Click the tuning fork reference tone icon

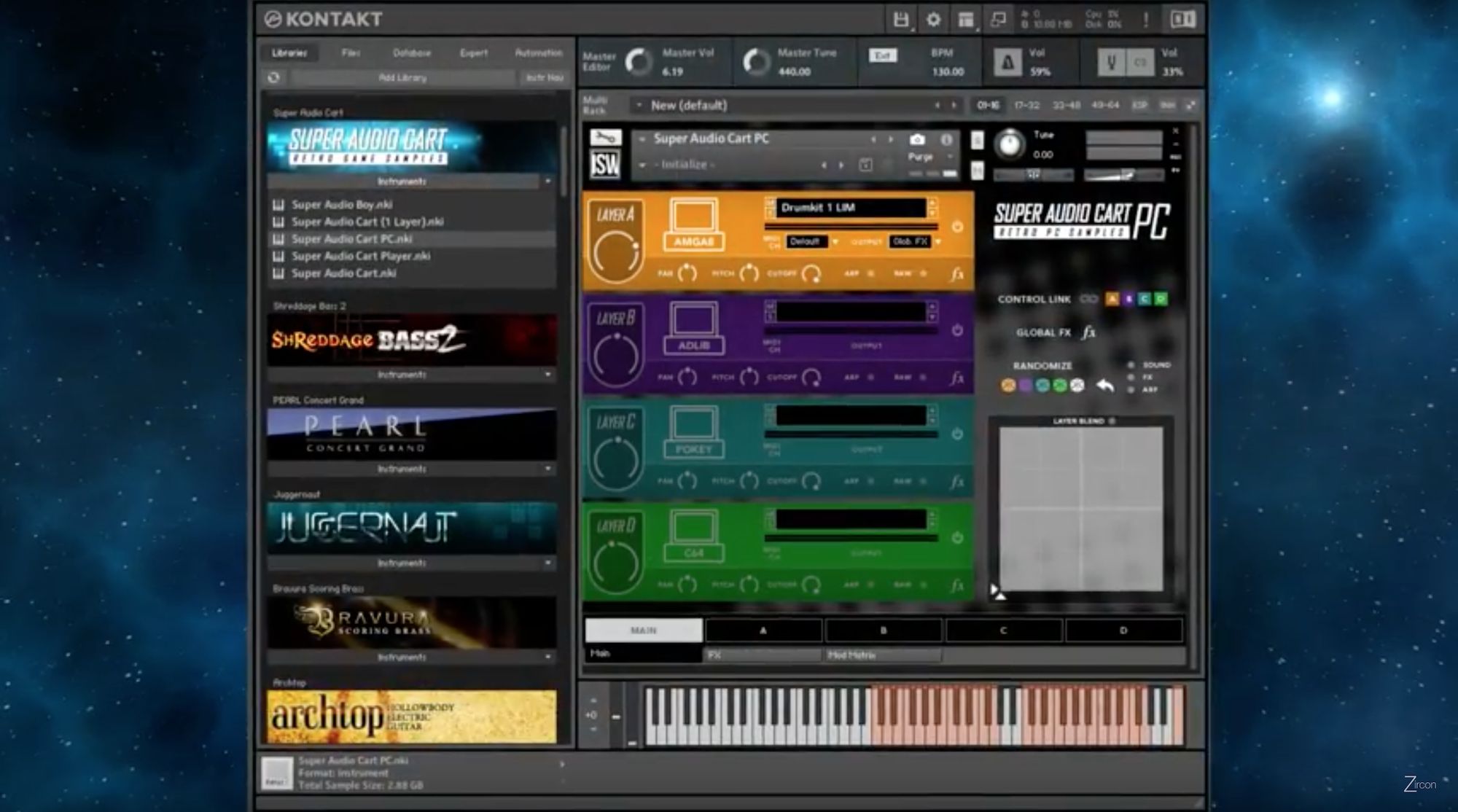click(1111, 63)
